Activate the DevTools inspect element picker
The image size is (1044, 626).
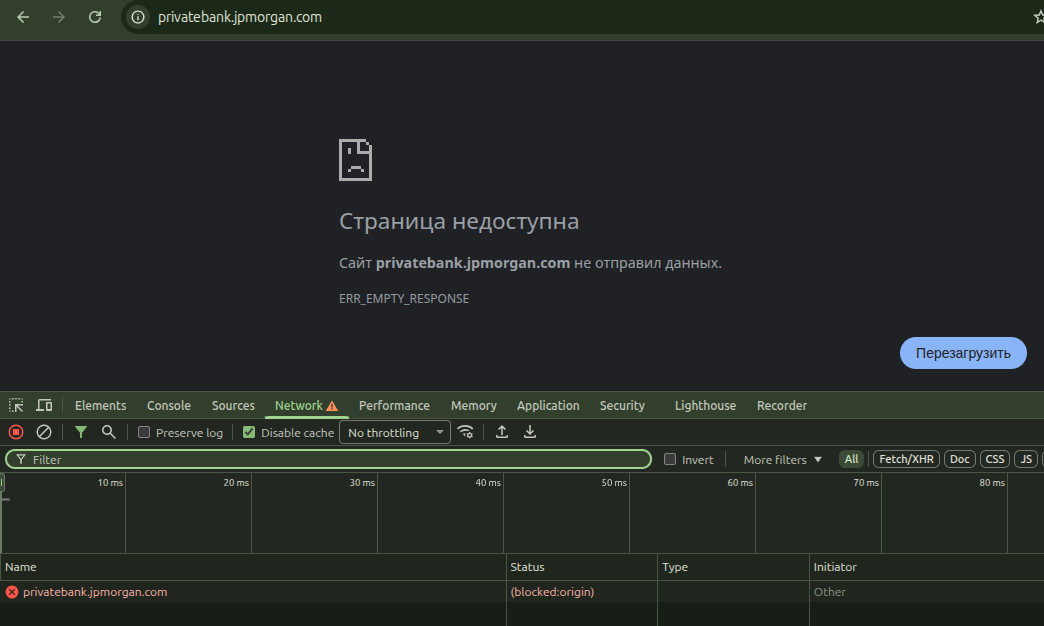(x=16, y=406)
